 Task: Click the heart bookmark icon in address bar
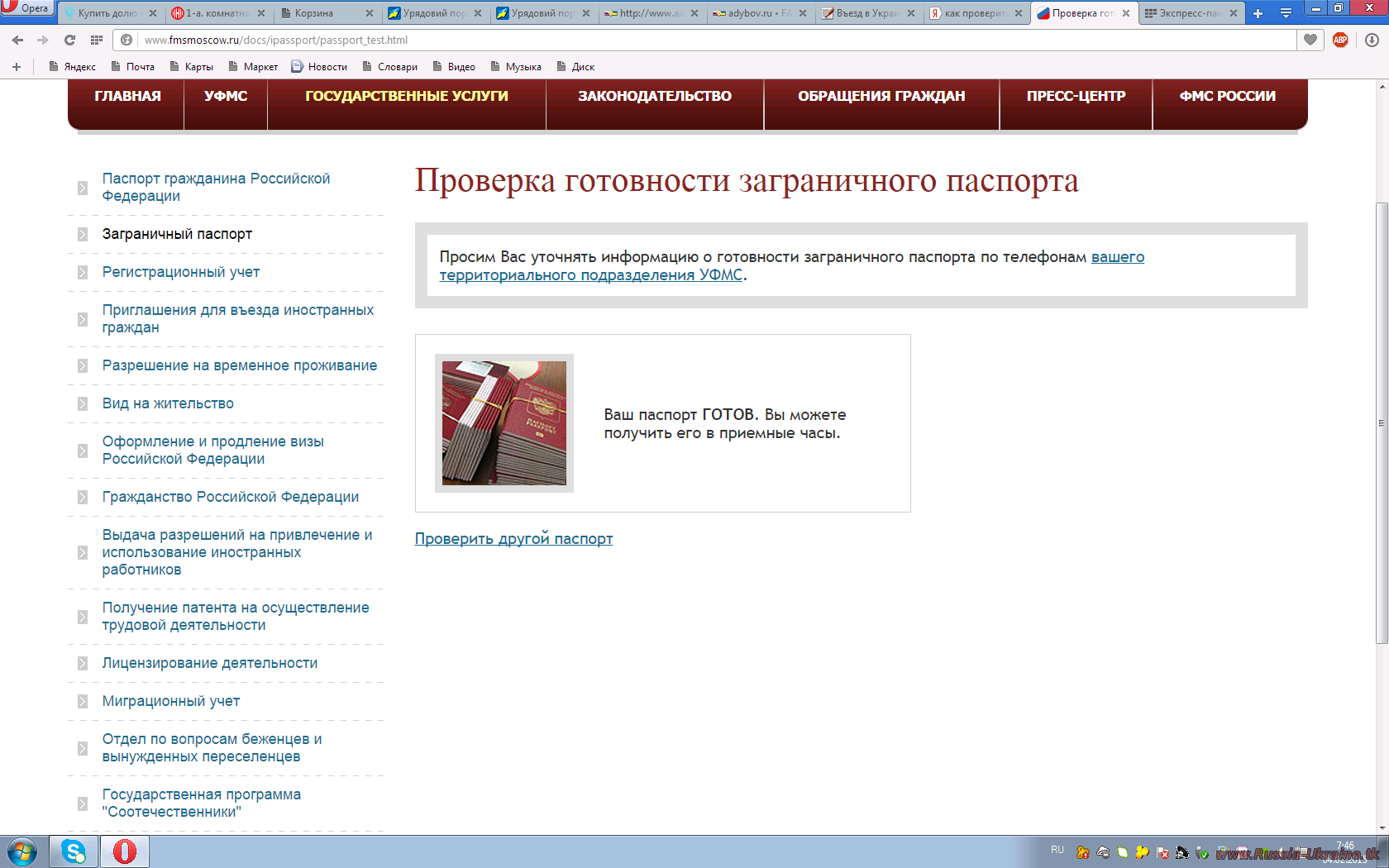pos(1310,40)
